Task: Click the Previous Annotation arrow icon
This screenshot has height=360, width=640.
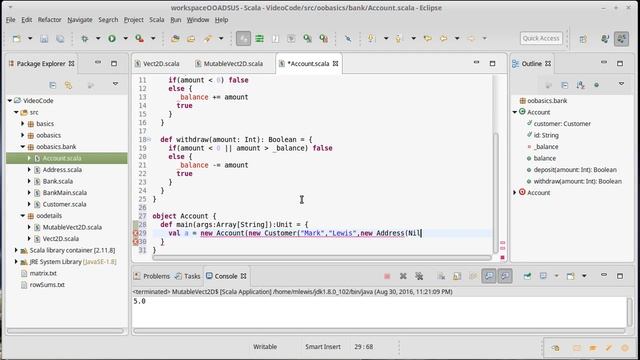Action: tap(398, 38)
